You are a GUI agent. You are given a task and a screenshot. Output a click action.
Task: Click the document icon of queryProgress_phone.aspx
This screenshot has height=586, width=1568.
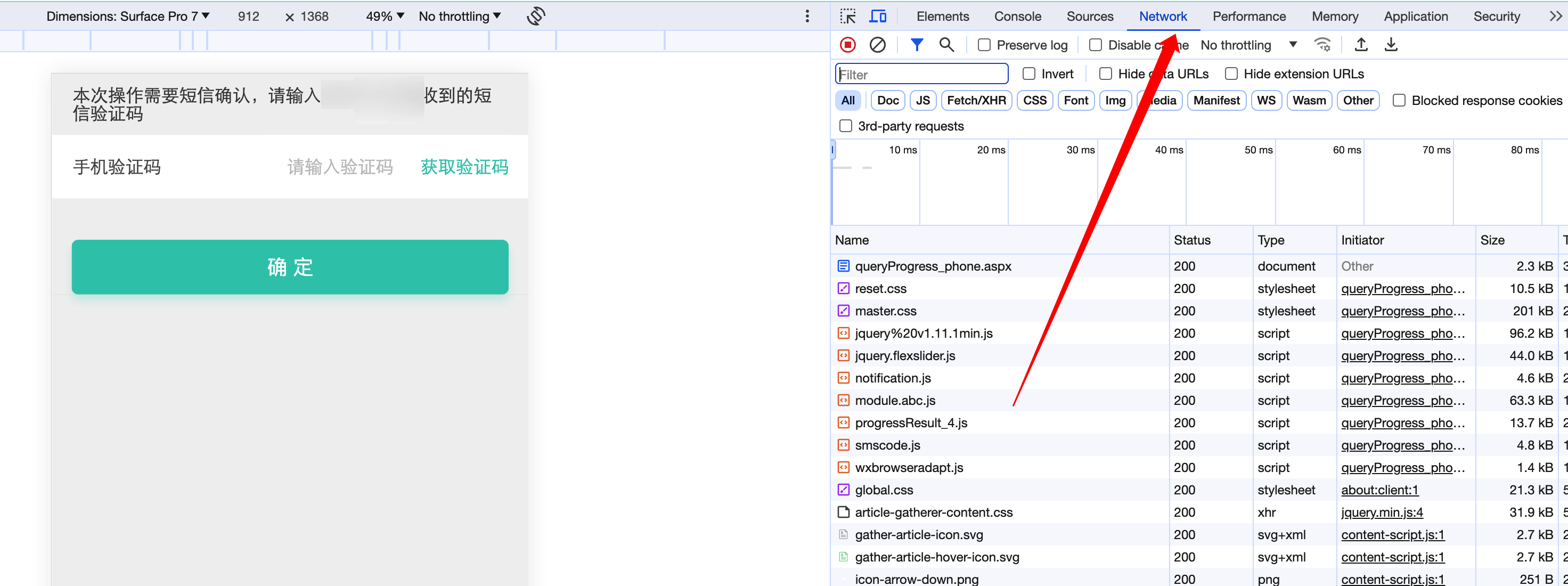tap(843, 266)
